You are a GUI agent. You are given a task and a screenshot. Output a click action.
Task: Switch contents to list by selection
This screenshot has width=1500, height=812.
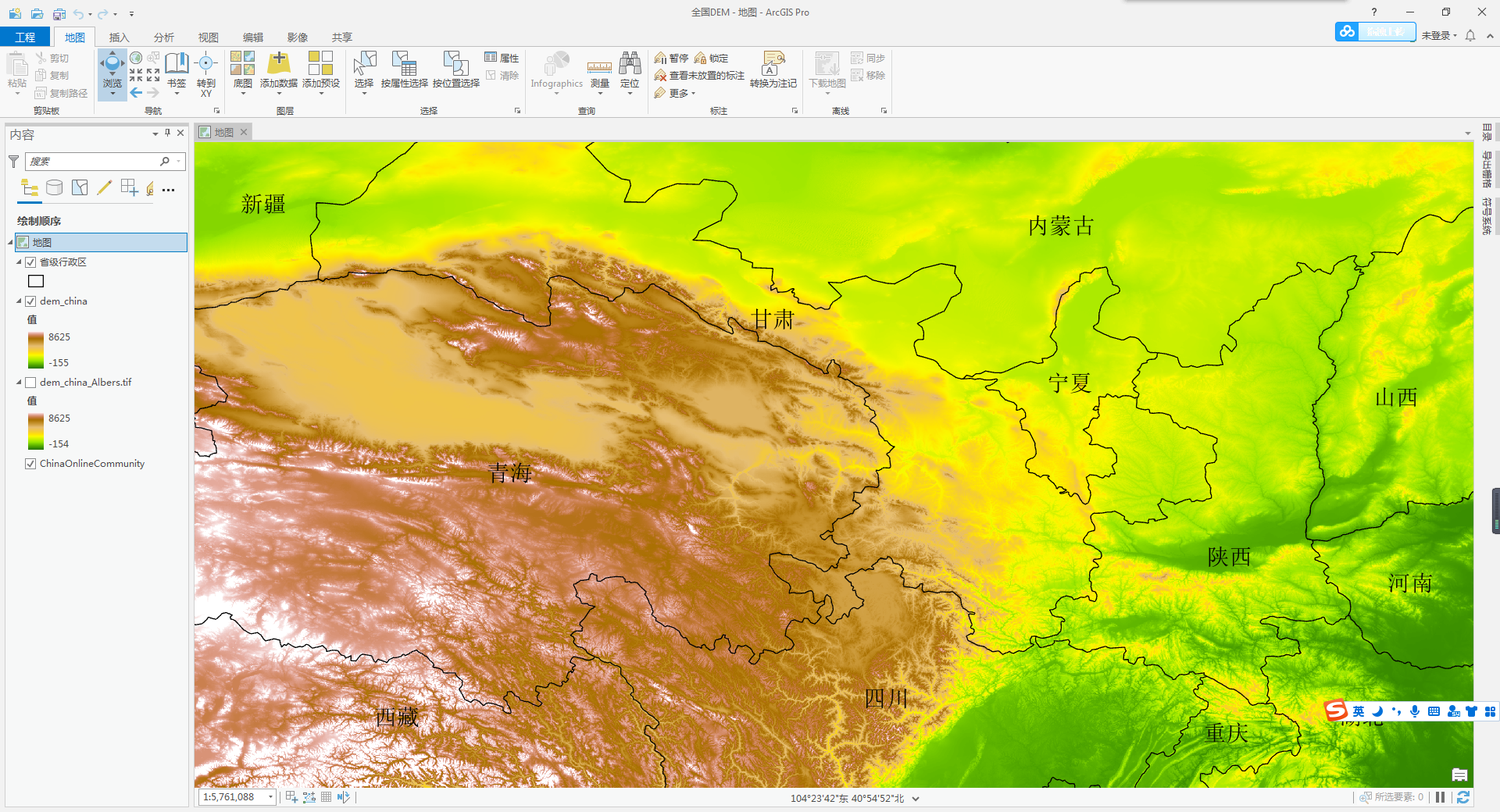pyautogui.click(x=80, y=187)
